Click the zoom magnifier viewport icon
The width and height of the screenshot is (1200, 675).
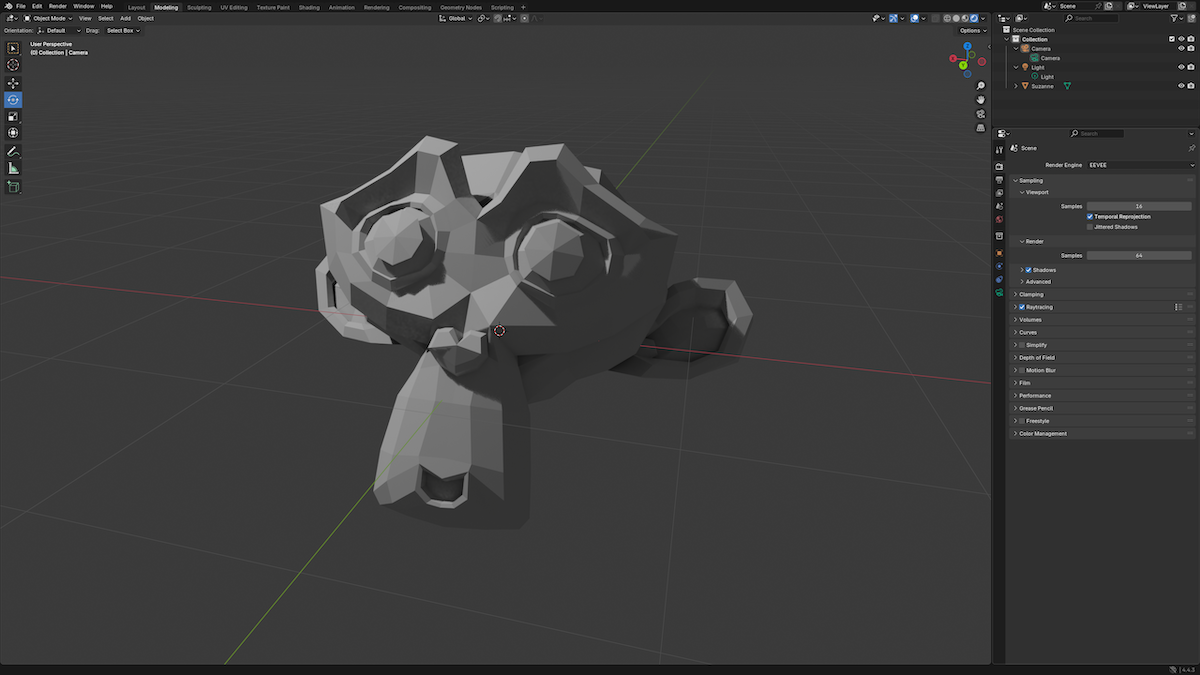[x=981, y=85]
